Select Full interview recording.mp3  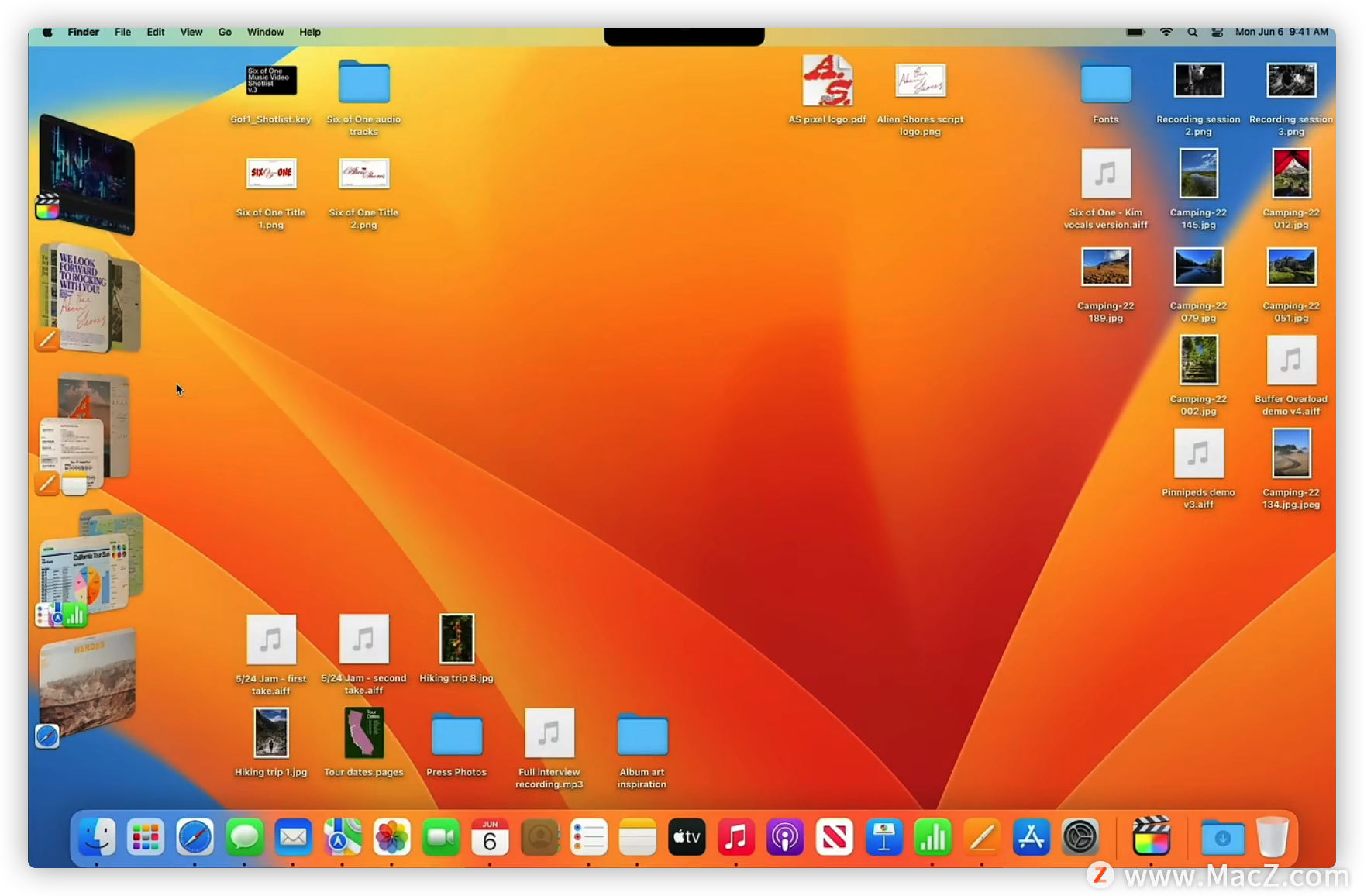549,749
